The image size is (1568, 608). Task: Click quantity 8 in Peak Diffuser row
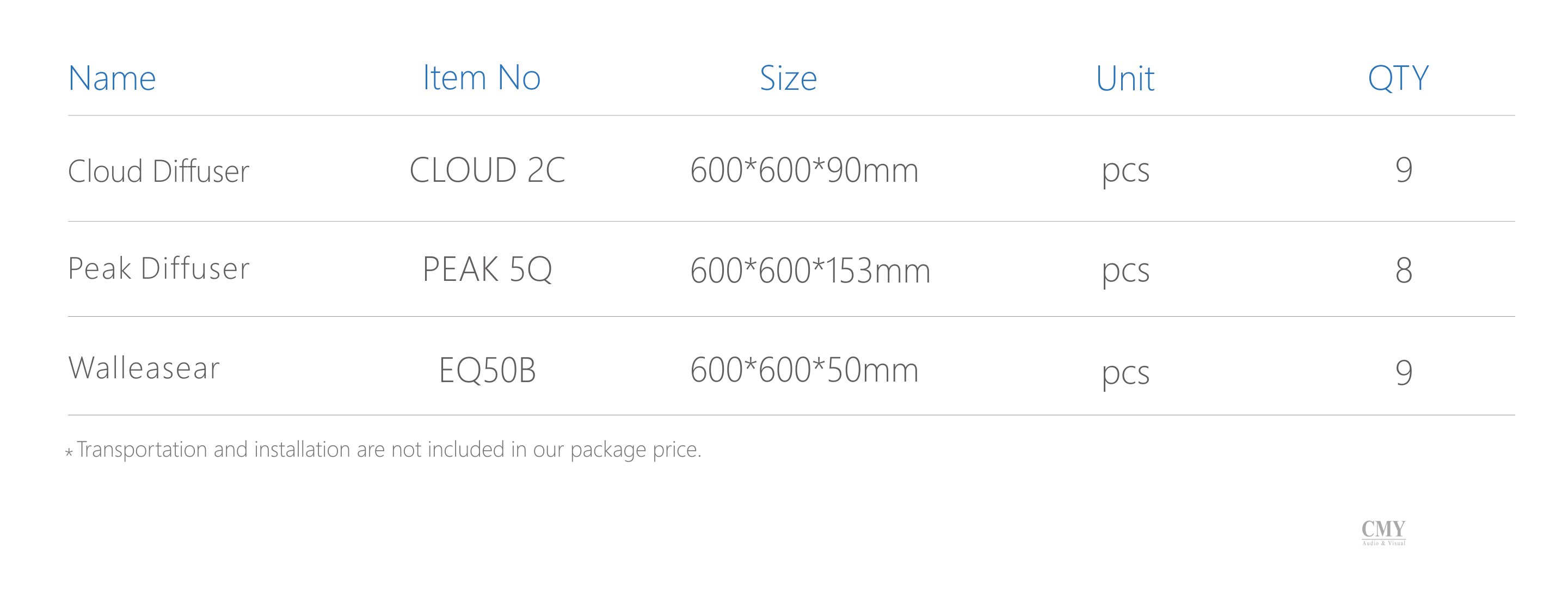(x=1404, y=270)
